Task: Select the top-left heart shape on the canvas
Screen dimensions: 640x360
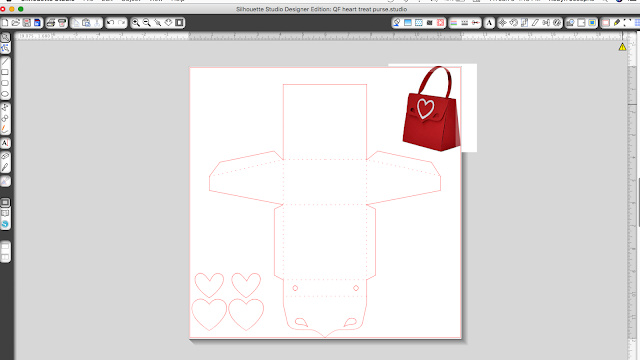Action: coord(209,285)
